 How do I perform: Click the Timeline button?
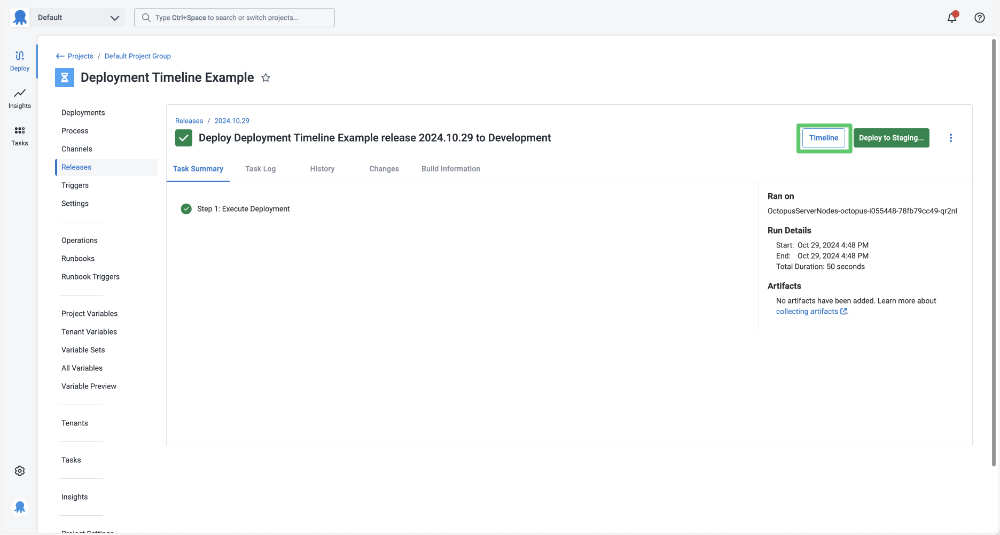(823, 138)
